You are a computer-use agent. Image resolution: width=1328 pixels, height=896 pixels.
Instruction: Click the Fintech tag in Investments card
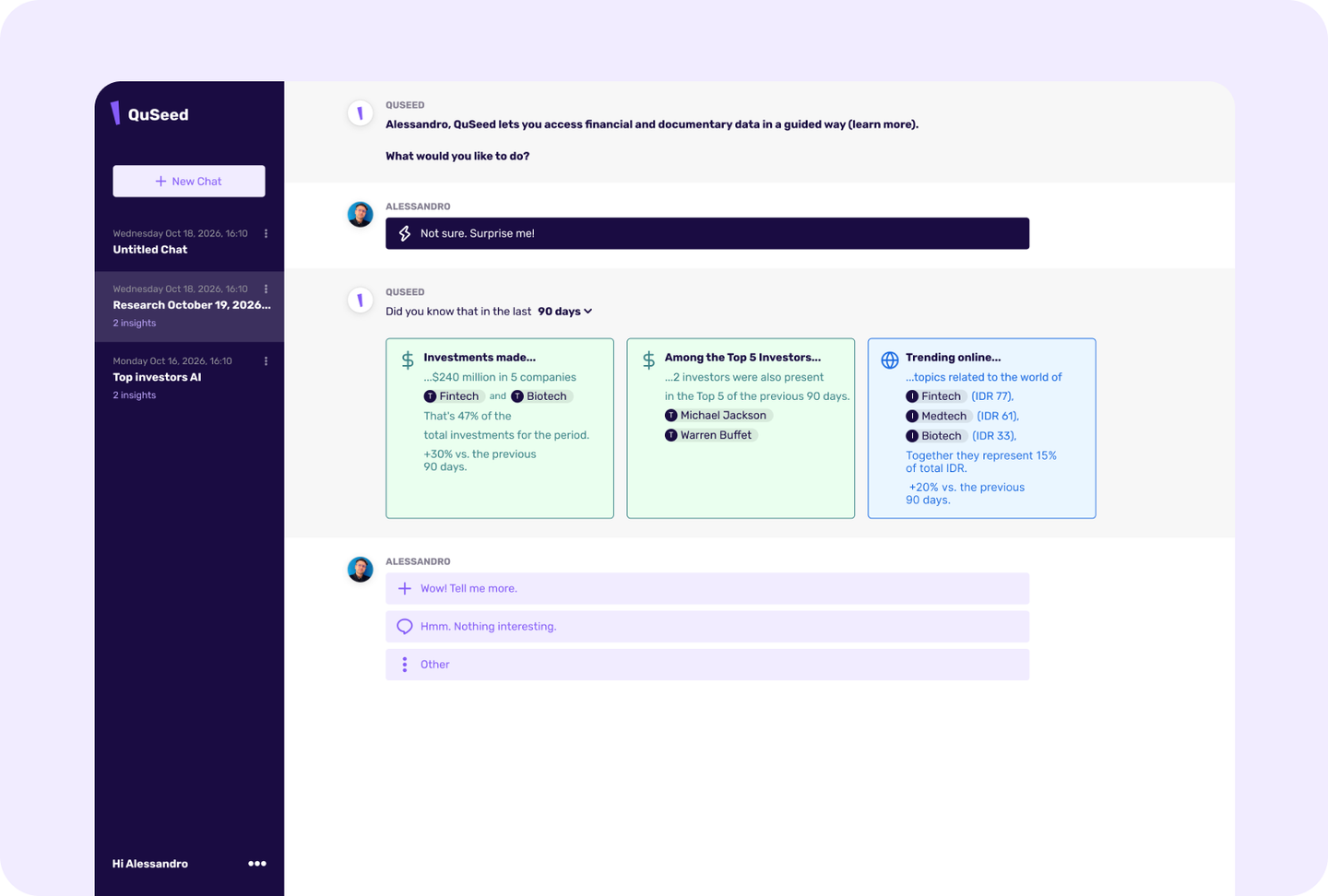[x=452, y=396]
